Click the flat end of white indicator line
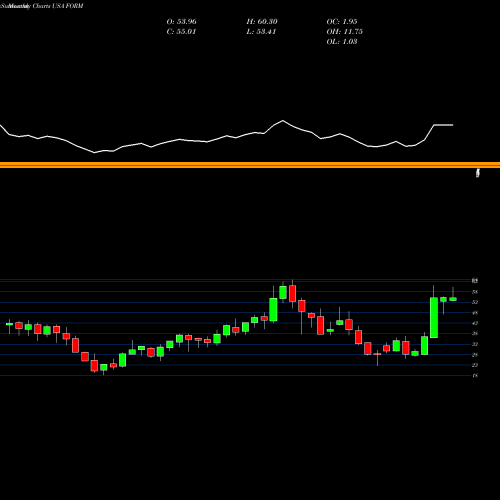This screenshot has height=500, width=500. [x=444, y=125]
